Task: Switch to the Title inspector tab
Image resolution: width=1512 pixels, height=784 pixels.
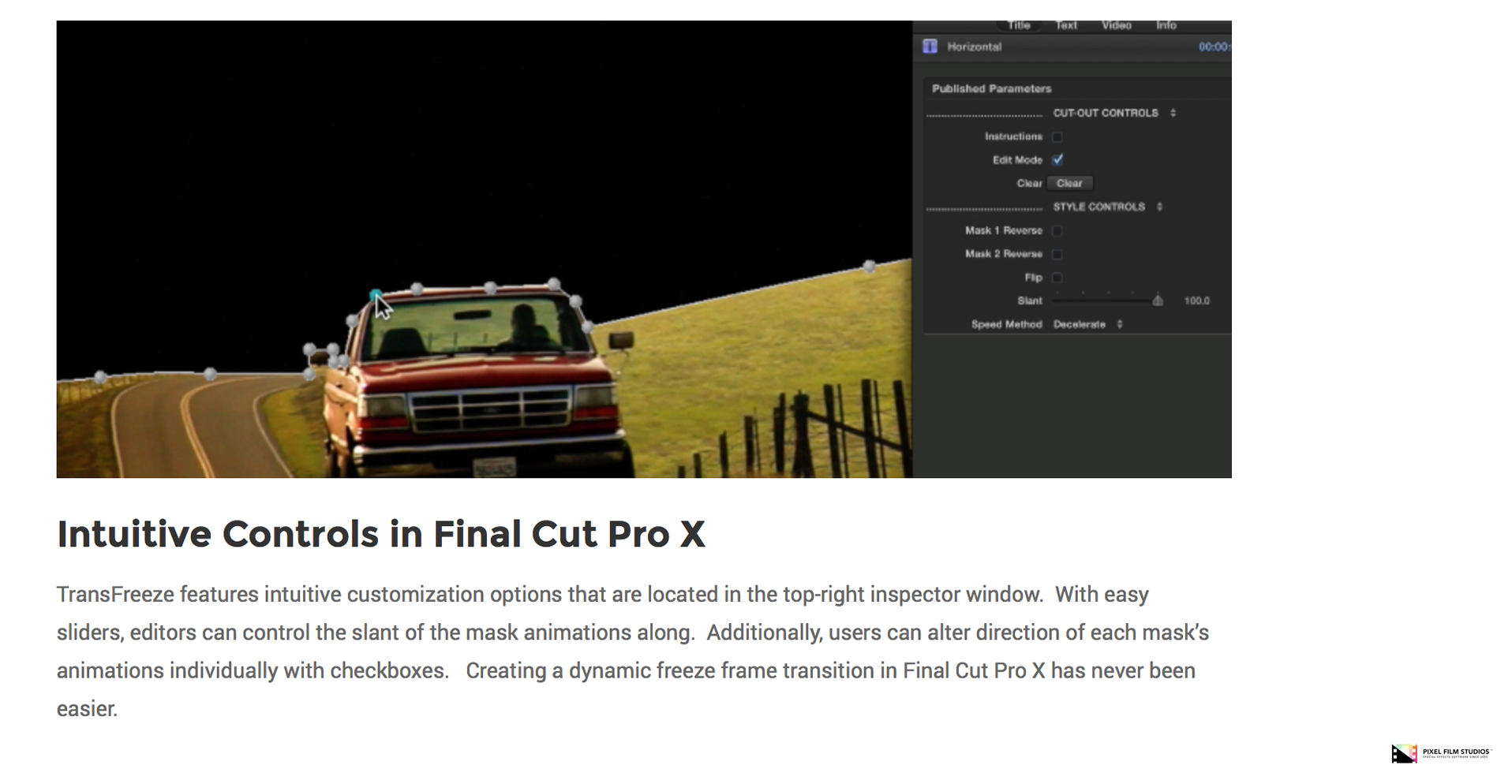Action: click(1019, 25)
